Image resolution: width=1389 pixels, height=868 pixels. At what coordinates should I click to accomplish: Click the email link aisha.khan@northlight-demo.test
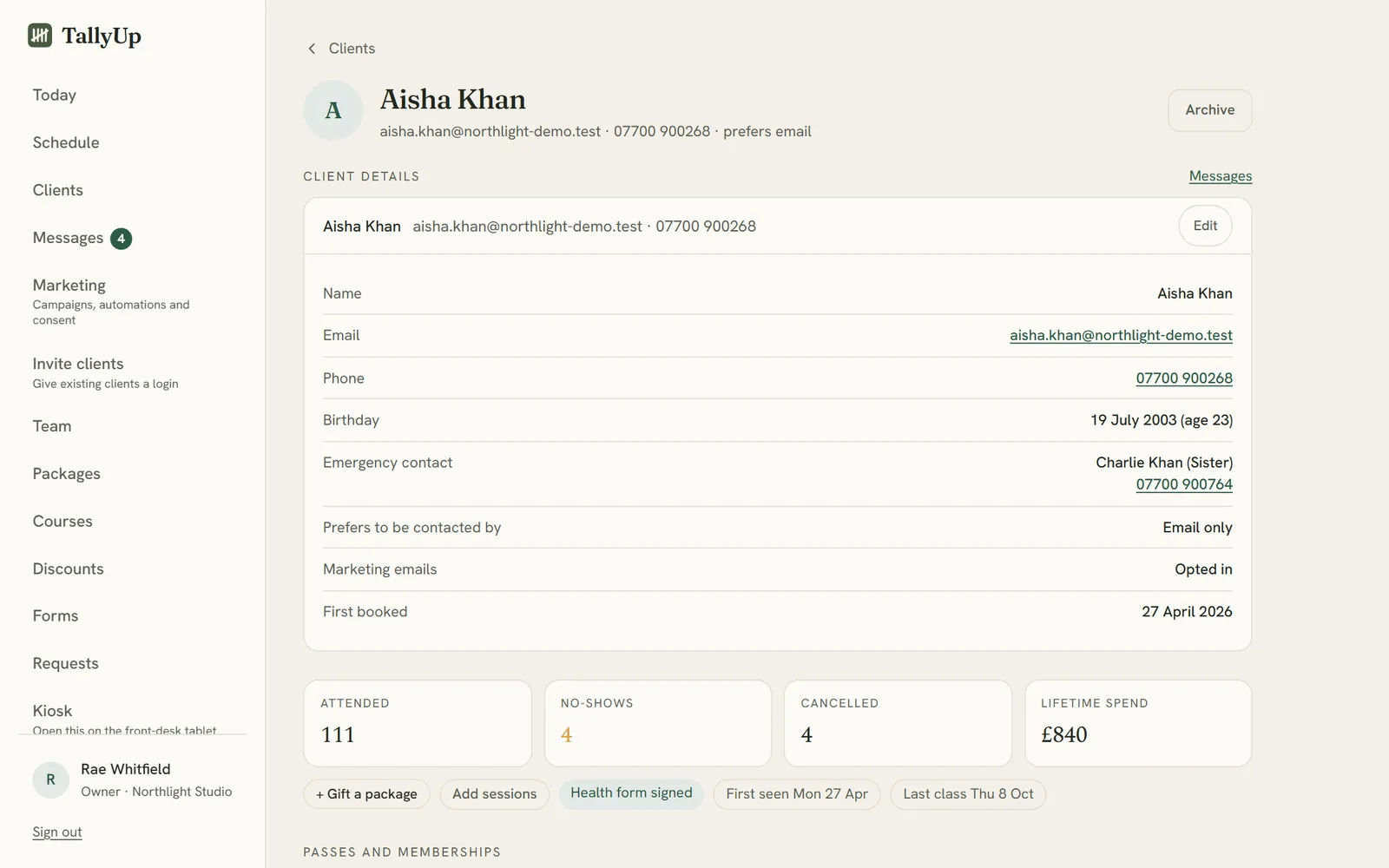pos(1121,335)
